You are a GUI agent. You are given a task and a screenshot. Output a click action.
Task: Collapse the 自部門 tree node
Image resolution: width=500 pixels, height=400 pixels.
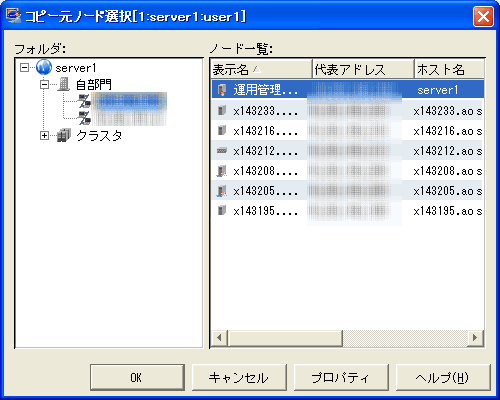click(44, 84)
